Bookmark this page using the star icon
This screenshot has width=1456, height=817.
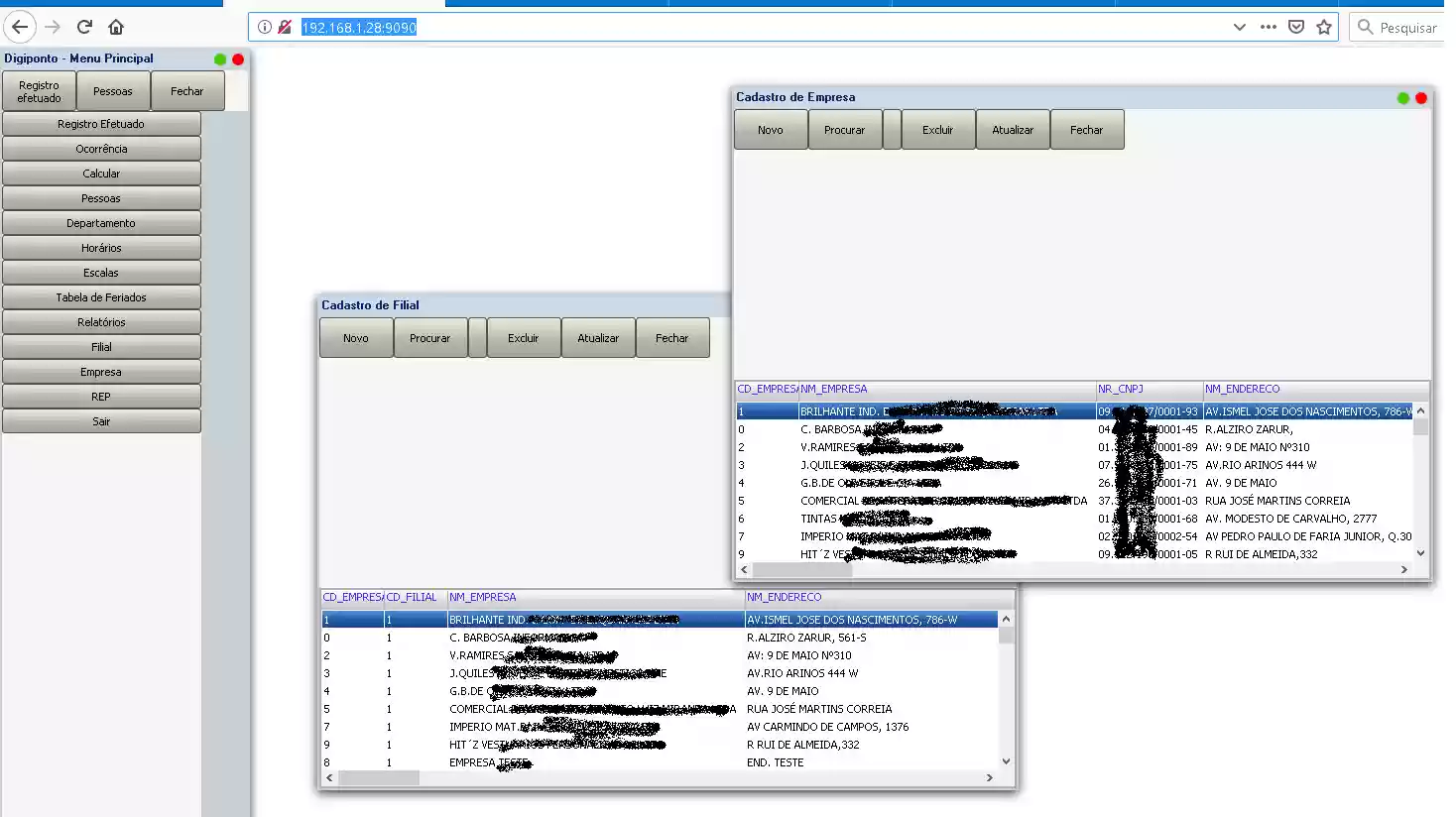tap(1326, 27)
